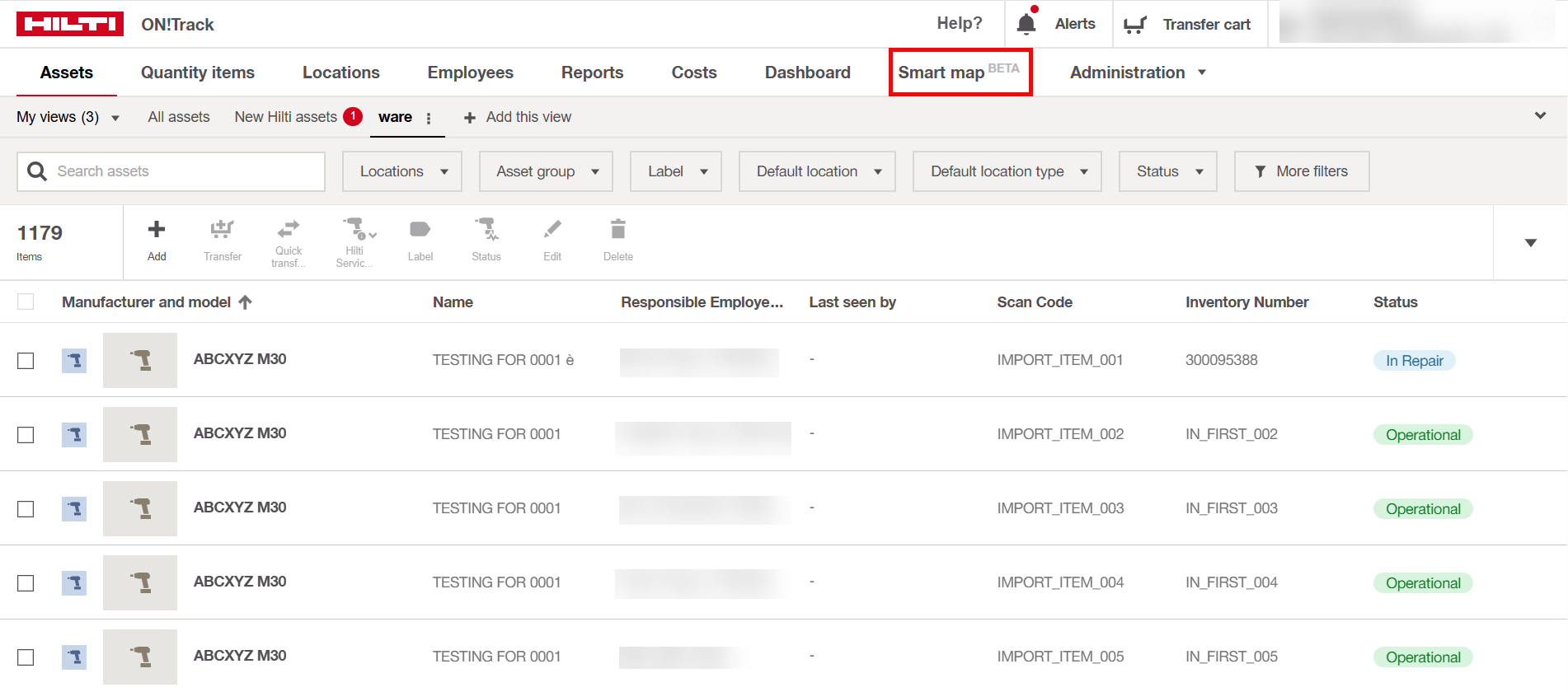The image size is (1568, 692).
Task: Expand the Asset group filter dropdown
Action: (546, 171)
